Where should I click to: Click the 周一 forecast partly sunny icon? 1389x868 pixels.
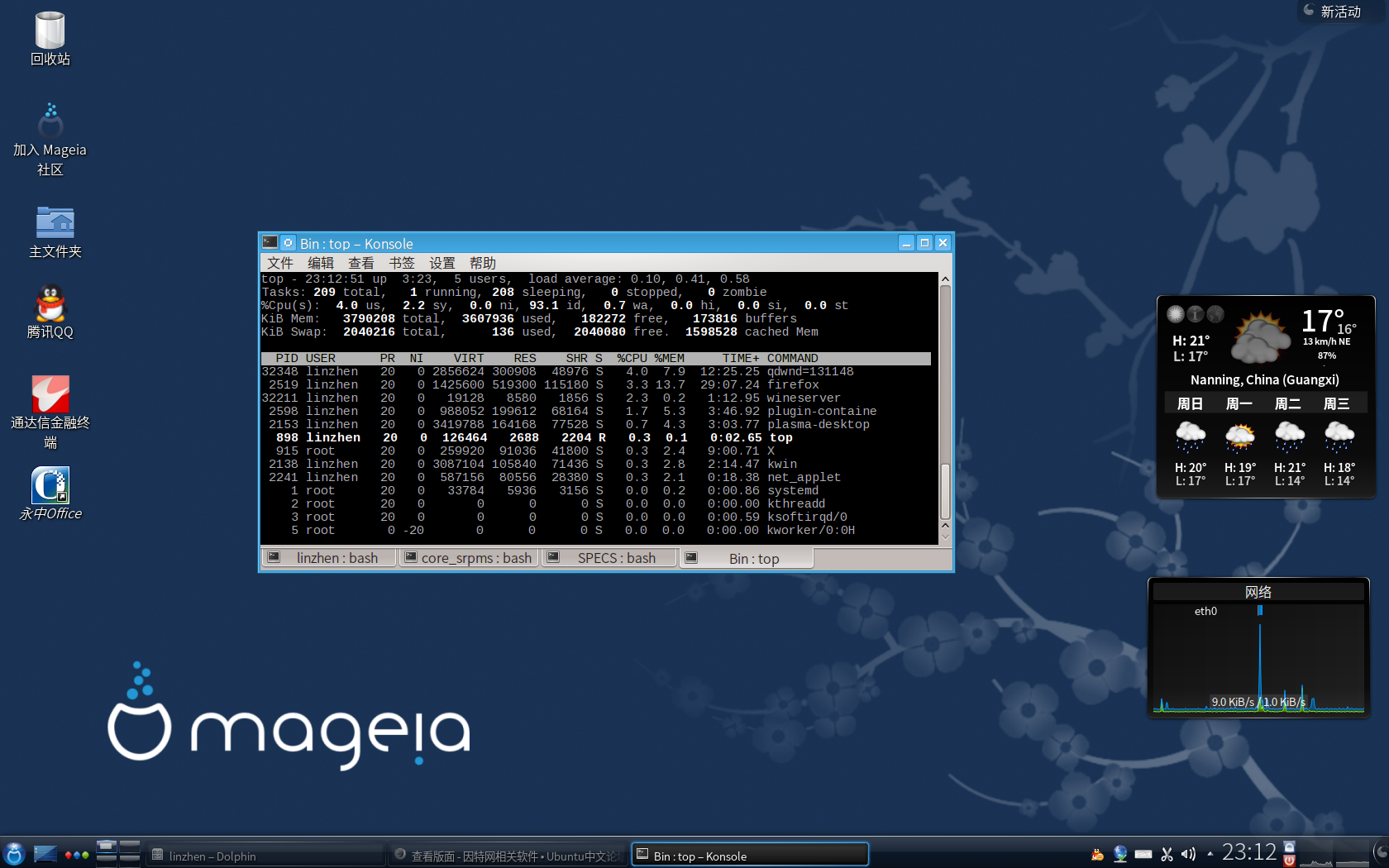1240,436
